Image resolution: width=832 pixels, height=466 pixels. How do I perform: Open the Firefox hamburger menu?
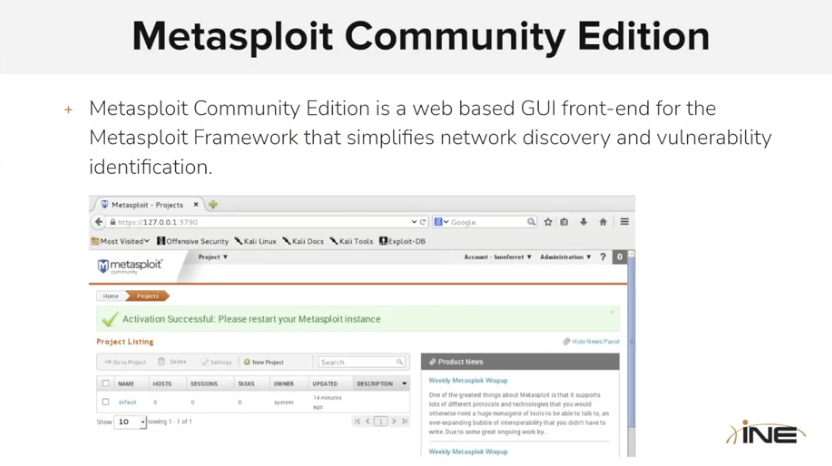(x=624, y=222)
